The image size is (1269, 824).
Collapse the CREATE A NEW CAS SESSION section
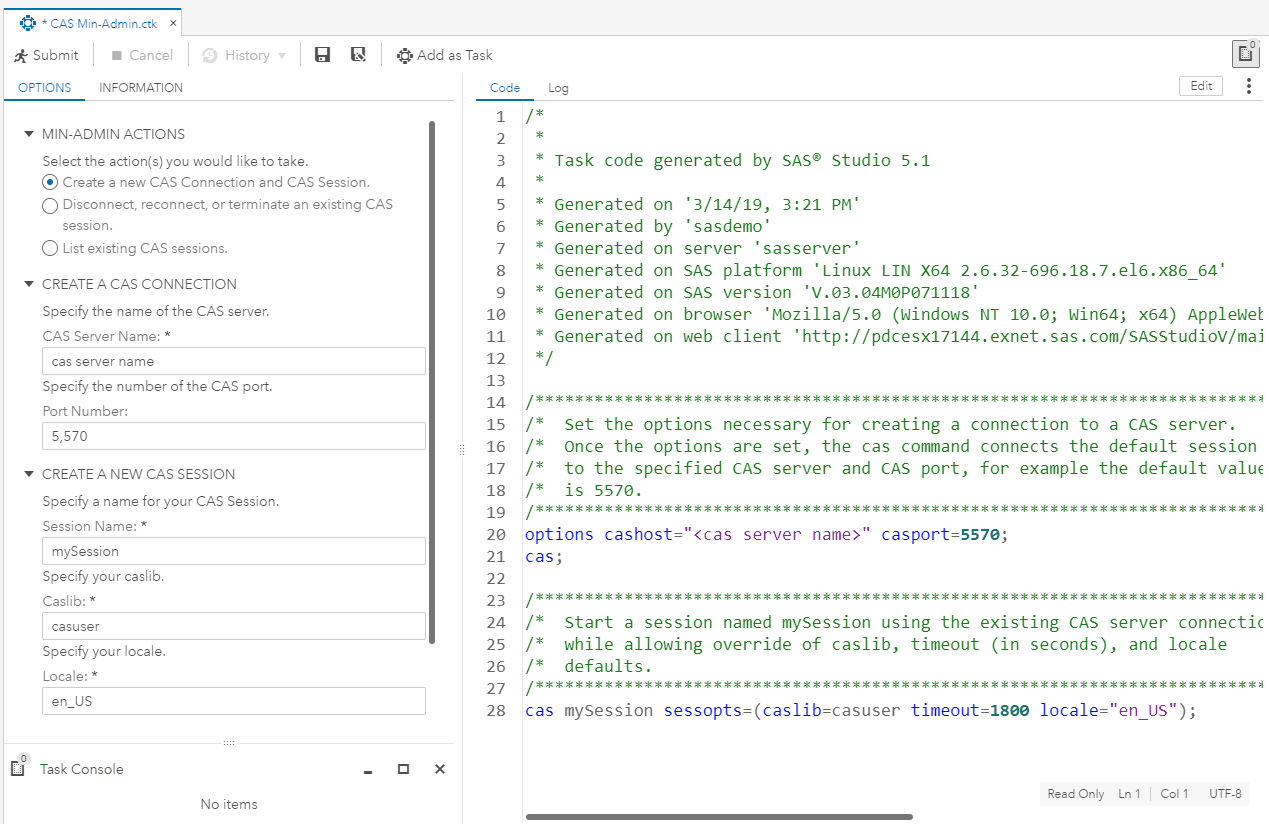[x=29, y=474]
